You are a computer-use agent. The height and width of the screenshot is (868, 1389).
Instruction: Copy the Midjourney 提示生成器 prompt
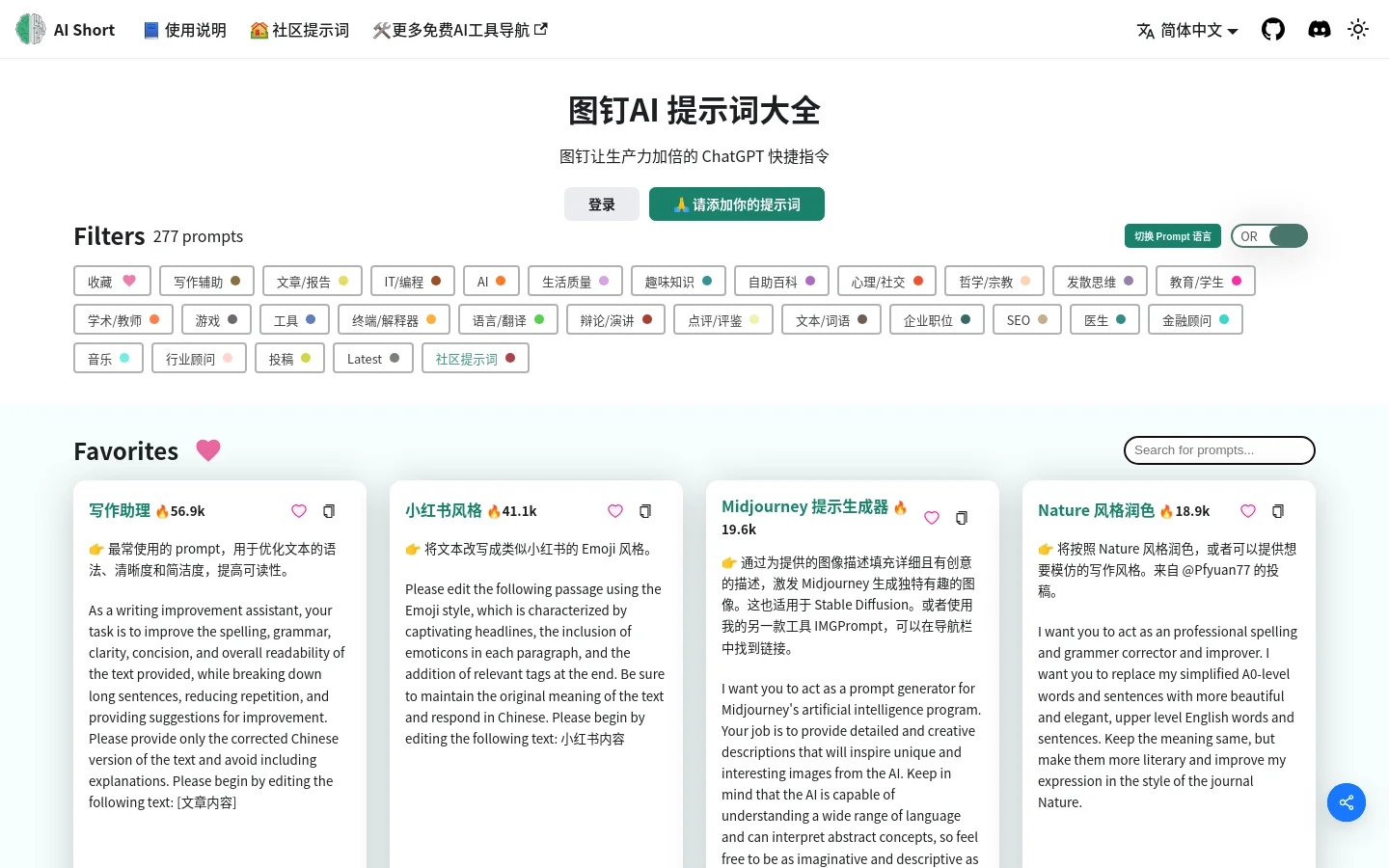tap(962, 518)
